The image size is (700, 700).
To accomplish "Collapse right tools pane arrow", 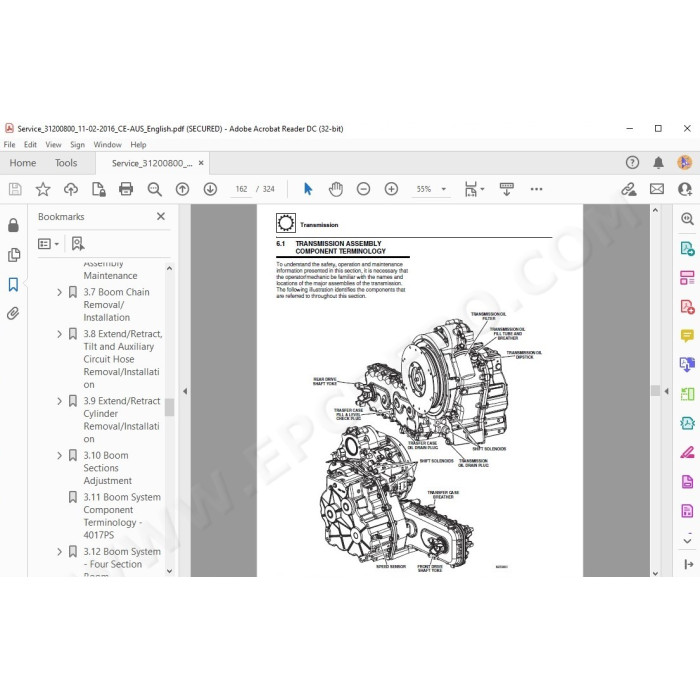I will coord(666,391).
